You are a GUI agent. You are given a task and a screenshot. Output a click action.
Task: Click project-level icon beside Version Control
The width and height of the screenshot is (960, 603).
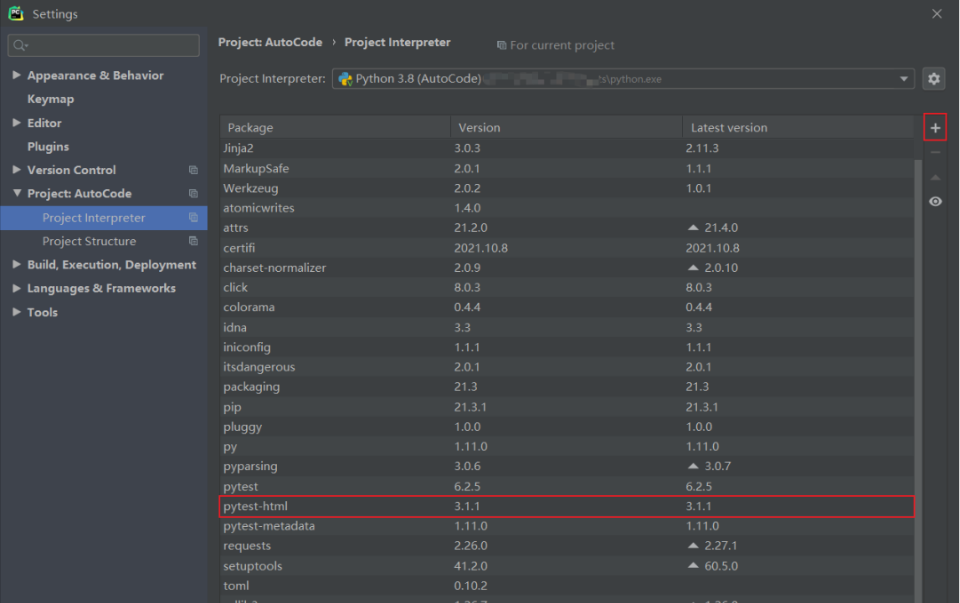tap(193, 170)
